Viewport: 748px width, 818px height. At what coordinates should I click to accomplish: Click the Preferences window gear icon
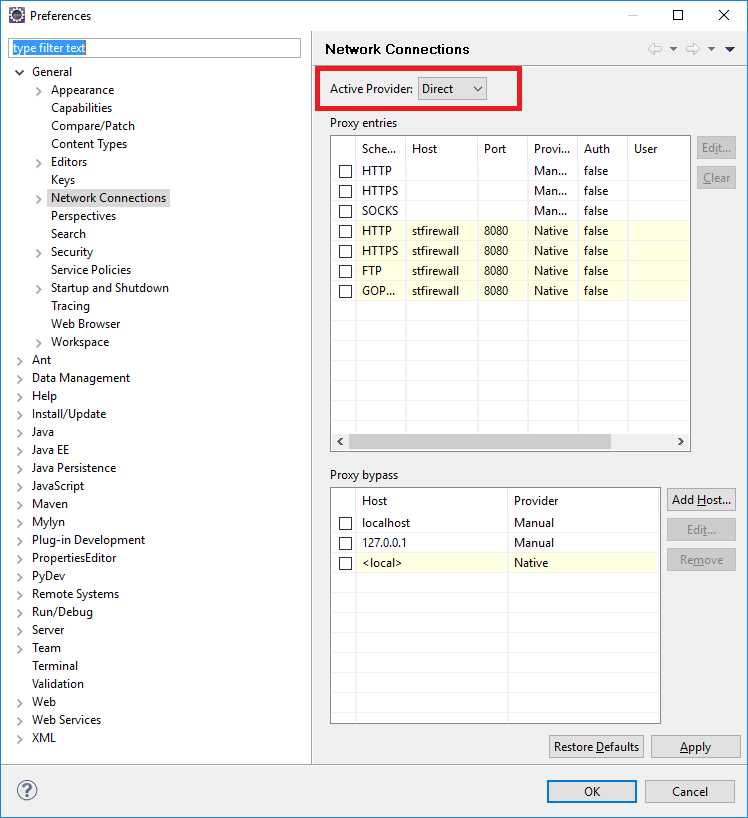click(17, 15)
